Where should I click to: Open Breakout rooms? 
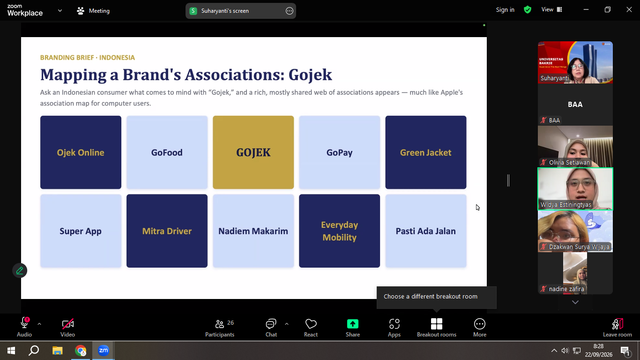click(x=436, y=327)
